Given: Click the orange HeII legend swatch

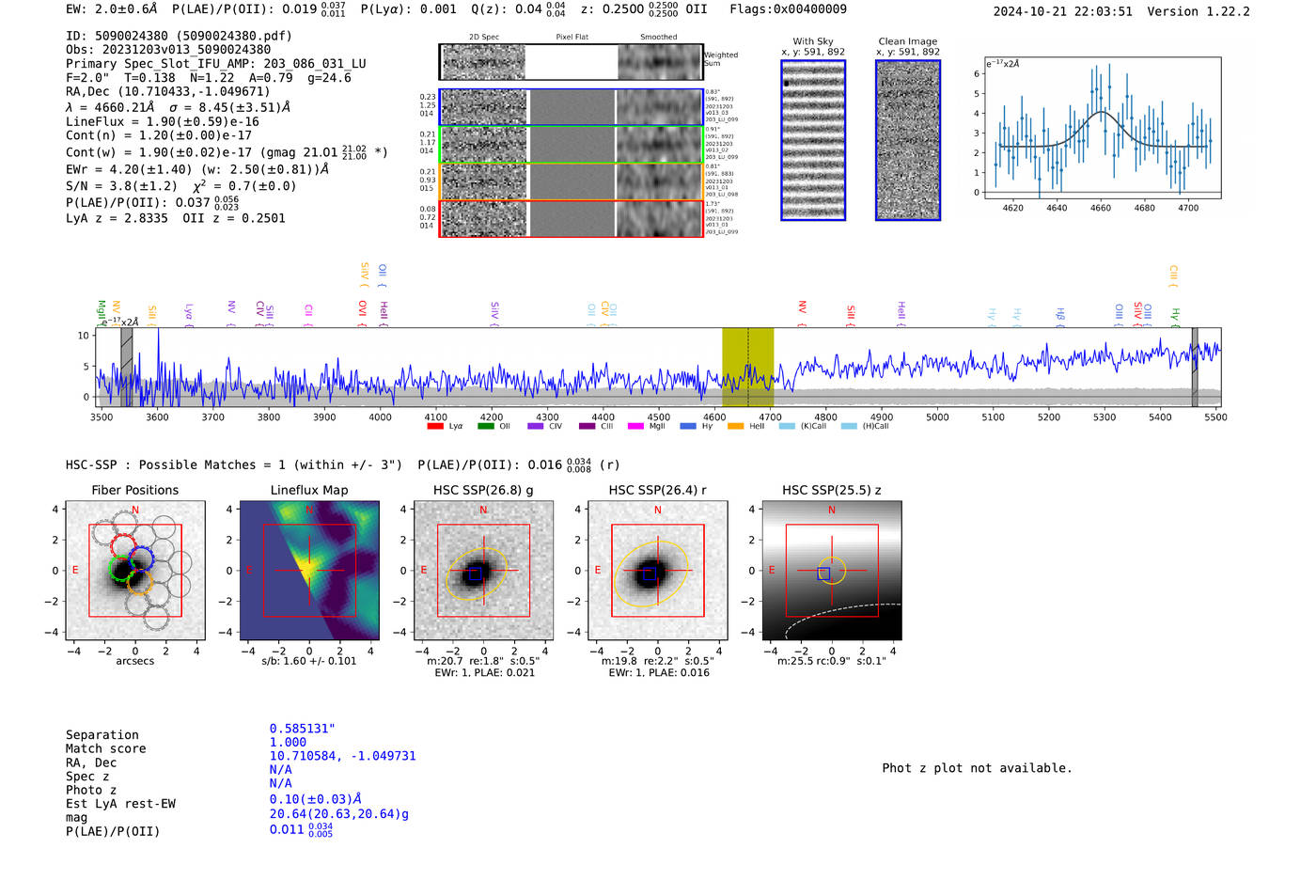Looking at the screenshot, I should (x=735, y=427).
